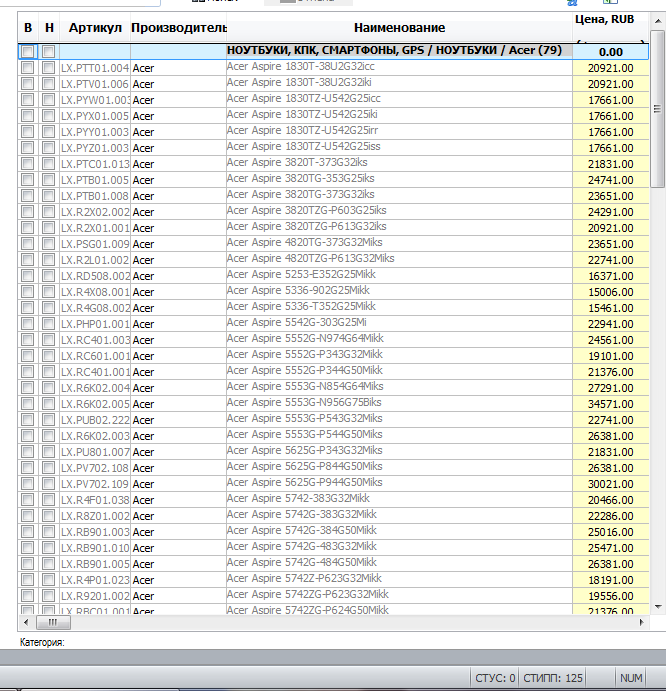
Task: Click the Н column header
Action: 49,28
